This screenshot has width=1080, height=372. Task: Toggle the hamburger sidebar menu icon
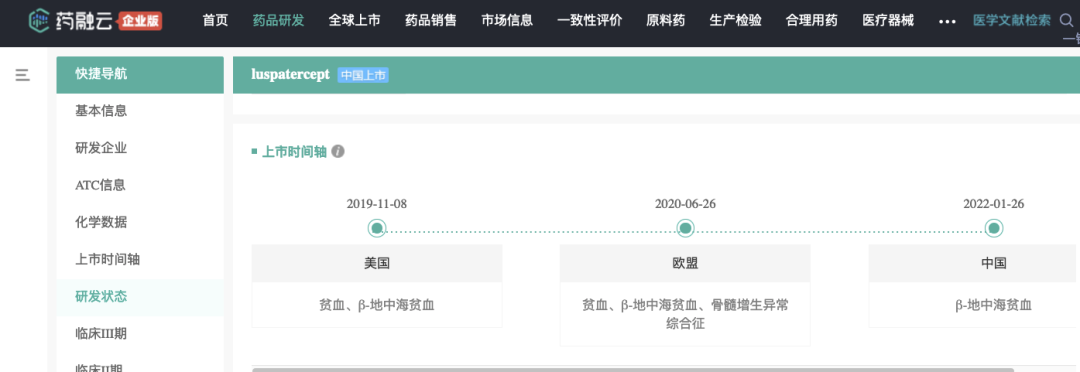coord(23,74)
